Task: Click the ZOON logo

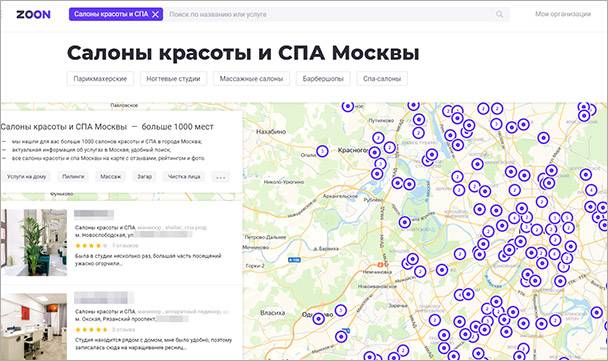Action: coord(33,14)
